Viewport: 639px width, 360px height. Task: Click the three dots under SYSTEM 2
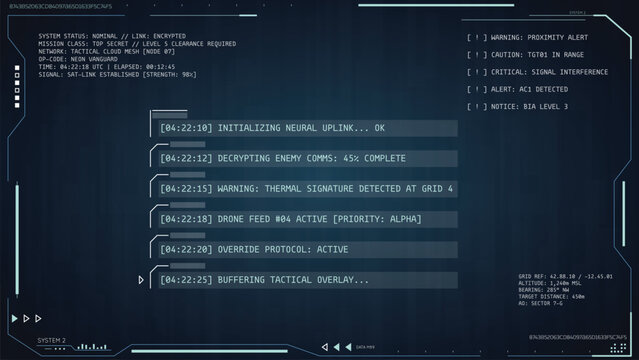tap(60, 349)
